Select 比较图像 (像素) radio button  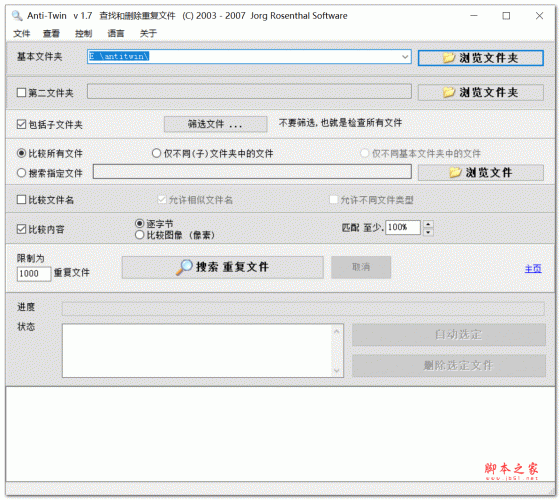(x=139, y=235)
